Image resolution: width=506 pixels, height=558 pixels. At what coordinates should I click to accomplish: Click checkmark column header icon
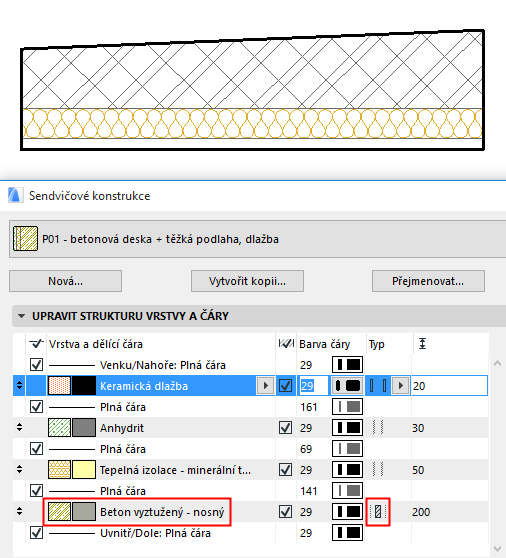36,344
